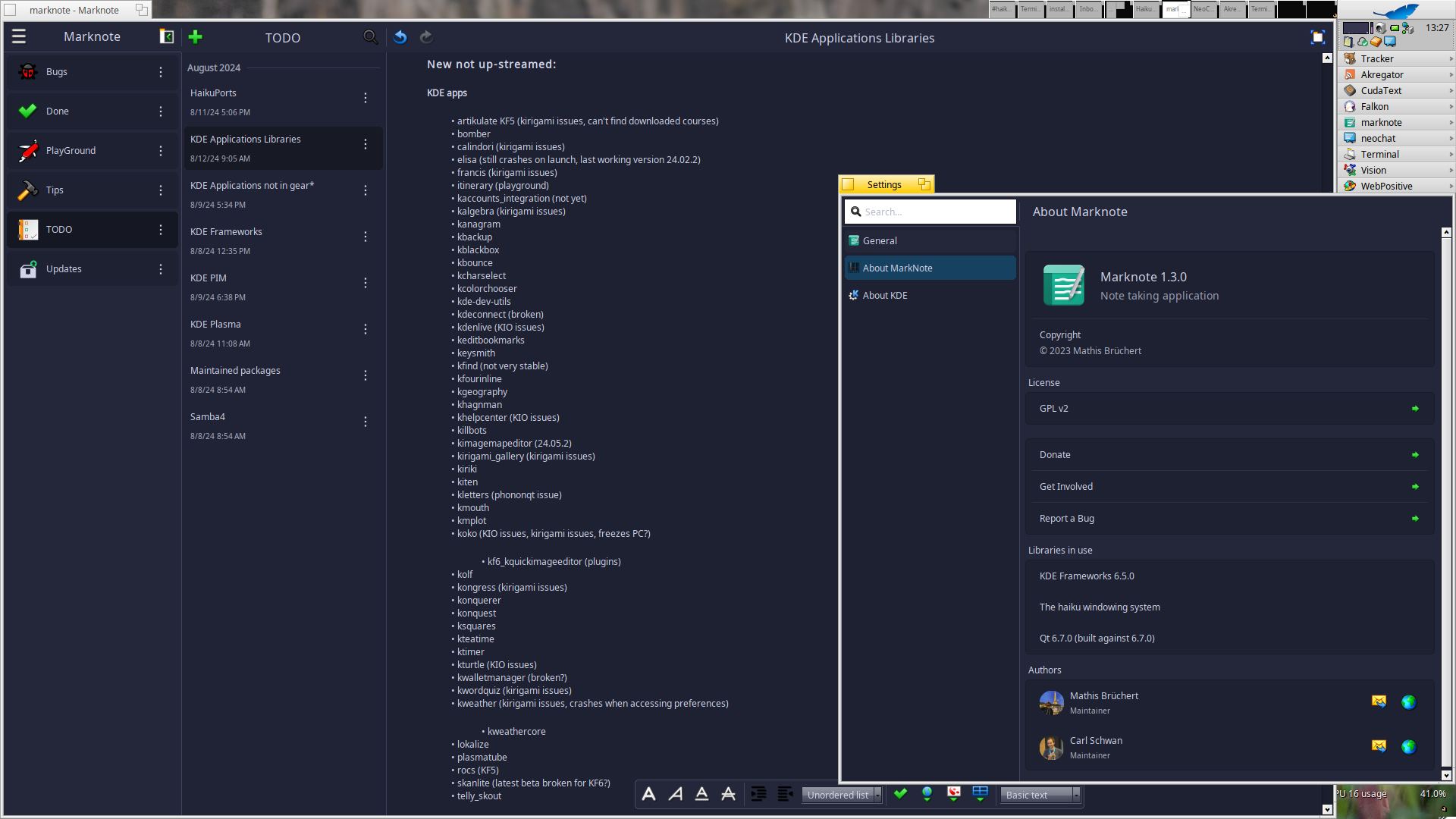This screenshot has height=819, width=1456.
Task: Insert a table in the note
Action: pos(980,794)
